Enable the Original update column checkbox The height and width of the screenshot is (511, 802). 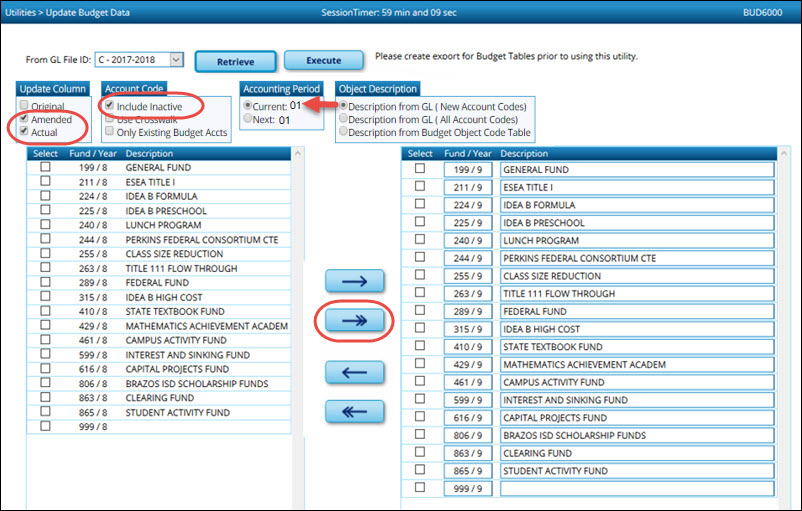click(x=24, y=105)
